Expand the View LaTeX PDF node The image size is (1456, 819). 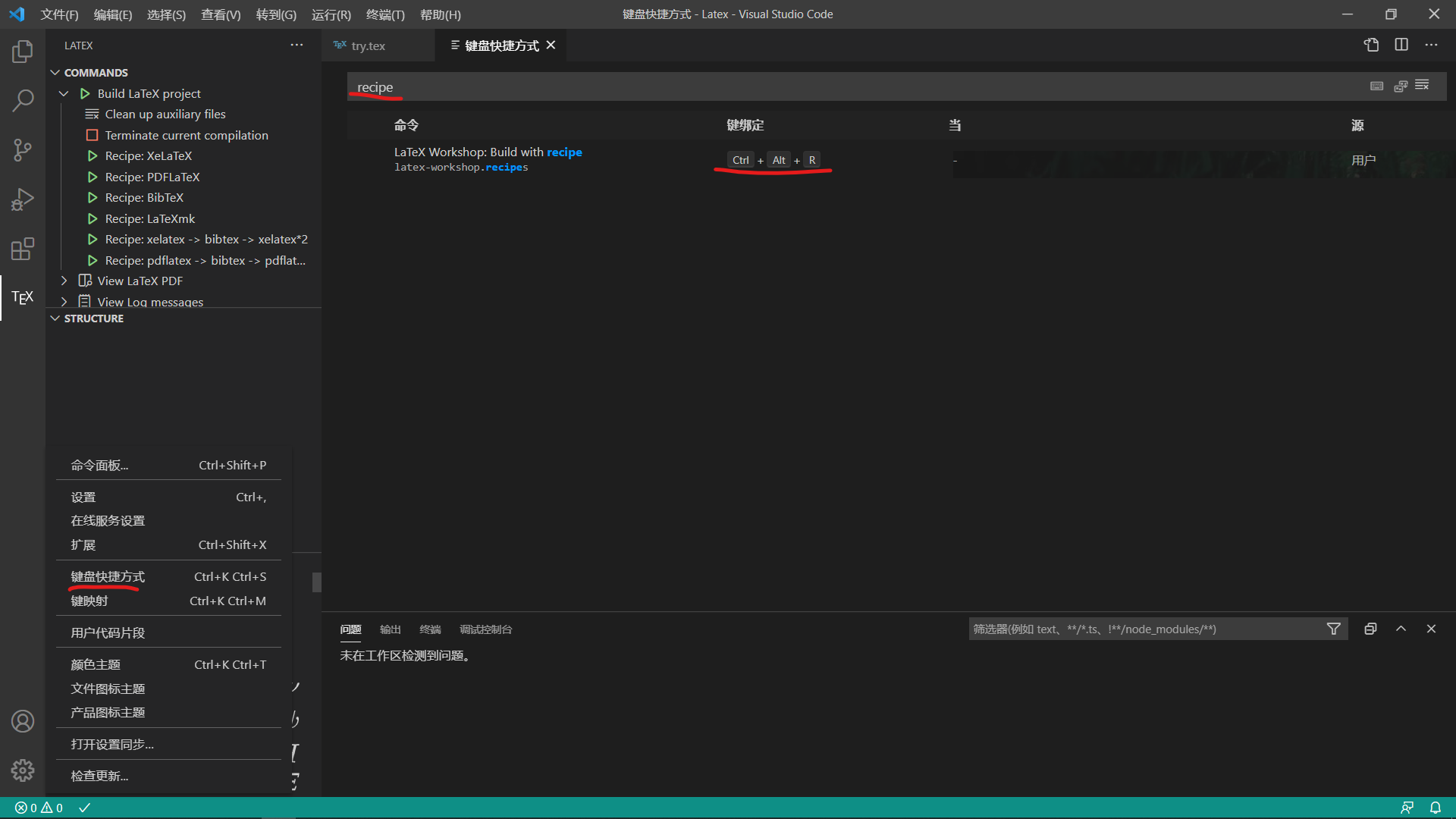(x=64, y=281)
